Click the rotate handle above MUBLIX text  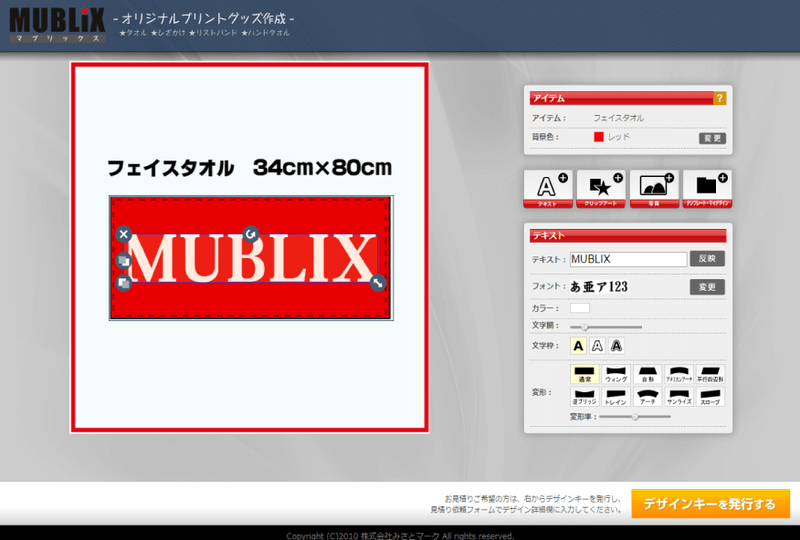point(251,234)
